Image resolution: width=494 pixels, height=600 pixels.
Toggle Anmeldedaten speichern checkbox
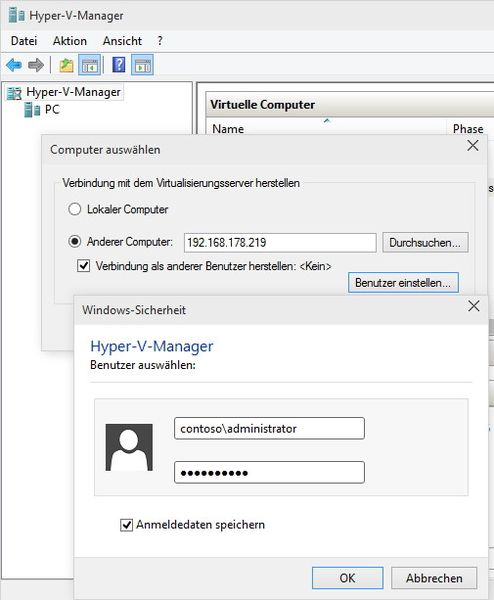(x=127, y=525)
